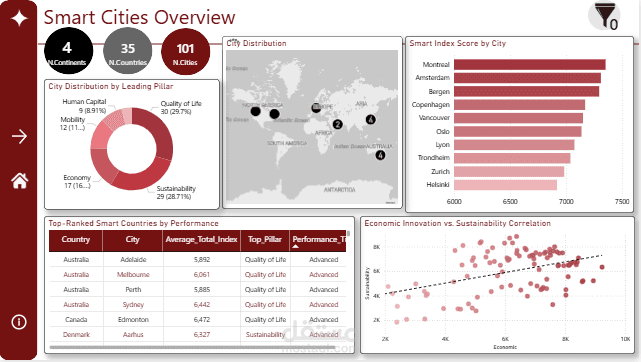The image size is (641, 362).
Task: Select the Vancouver bar in chart
Action: tap(518, 118)
